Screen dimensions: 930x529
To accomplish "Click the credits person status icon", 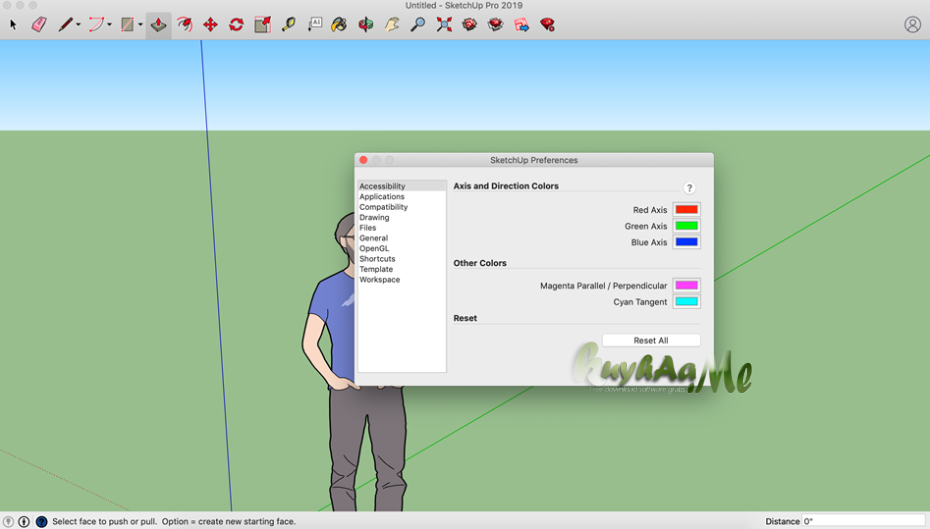I will (x=24, y=521).
